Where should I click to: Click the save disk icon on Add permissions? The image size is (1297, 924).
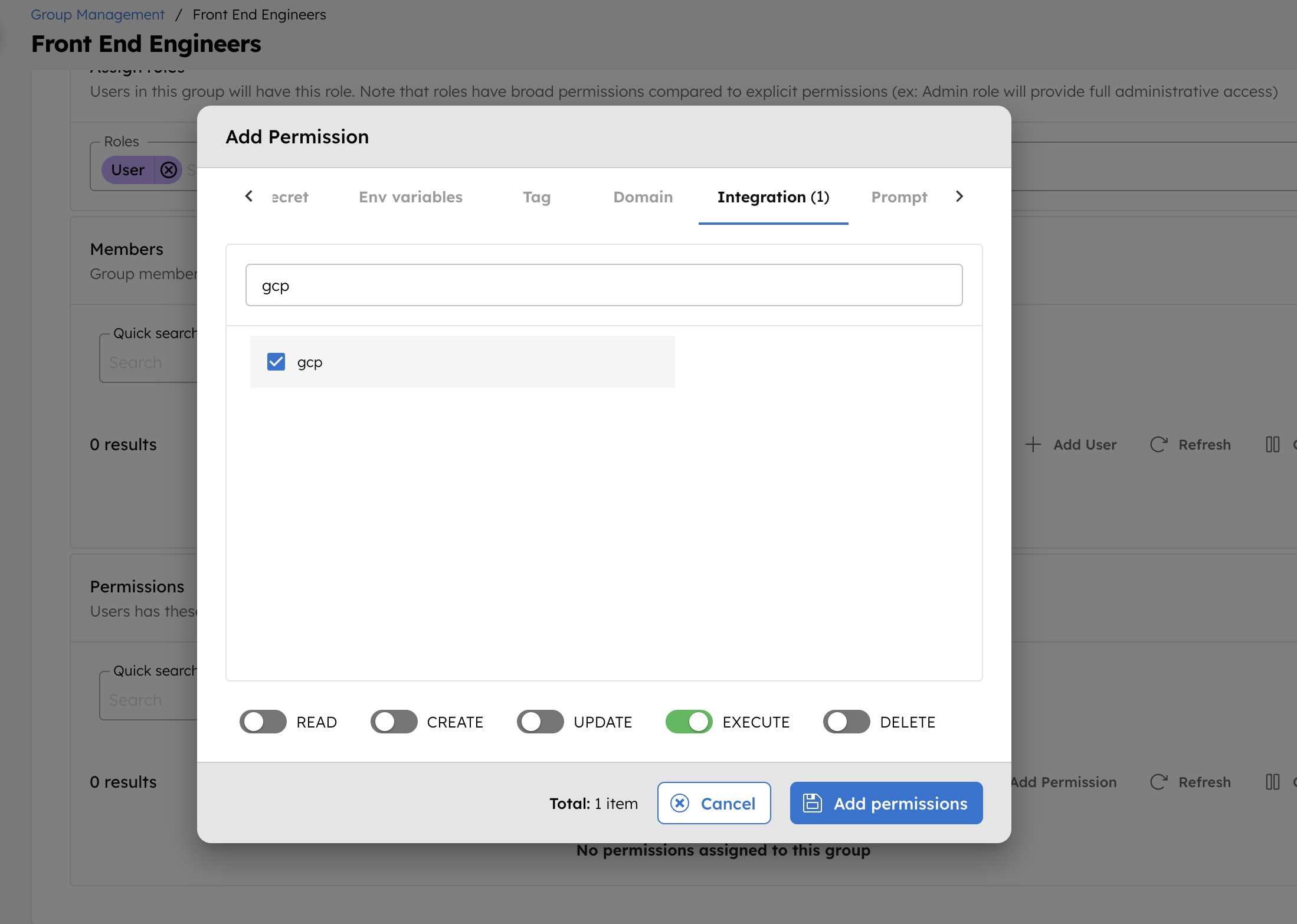coord(813,803)
